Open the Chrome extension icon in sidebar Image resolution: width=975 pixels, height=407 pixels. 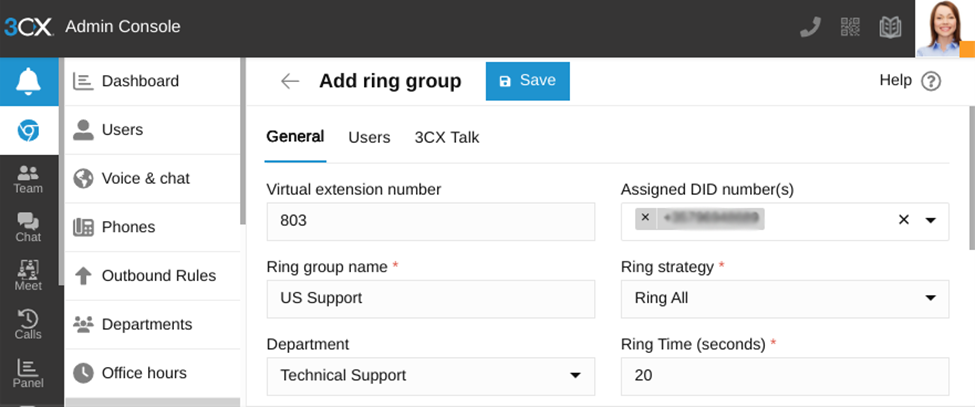tap(29, 130)
